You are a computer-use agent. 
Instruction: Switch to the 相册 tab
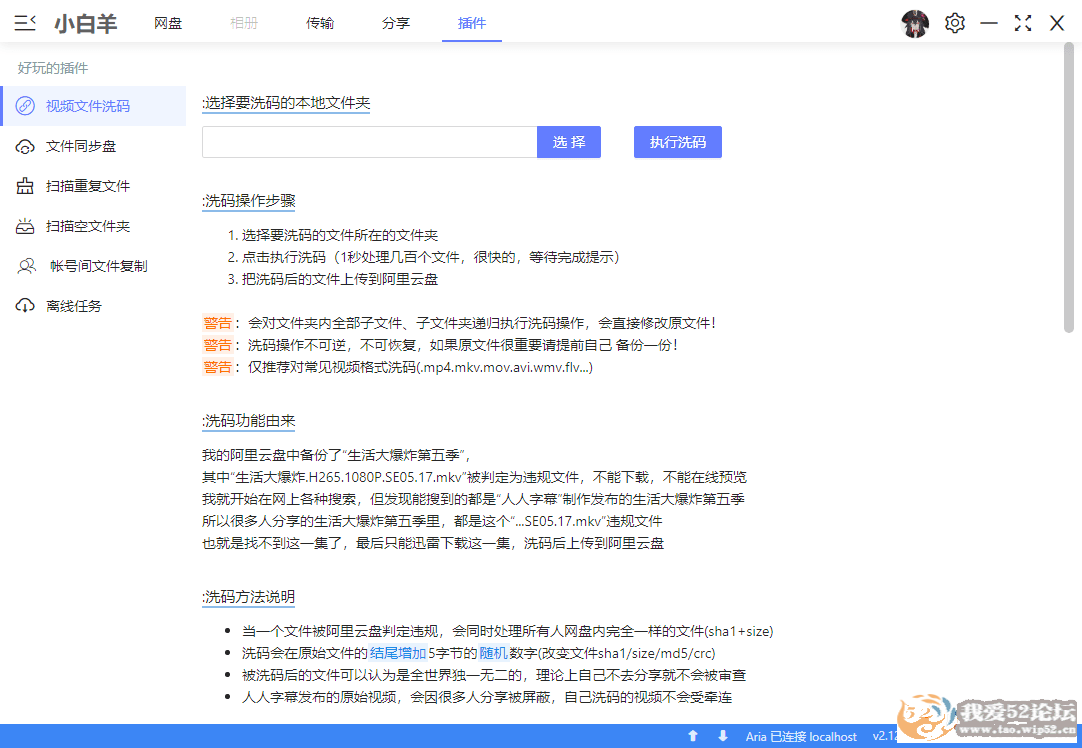click(x=244, y=23)
